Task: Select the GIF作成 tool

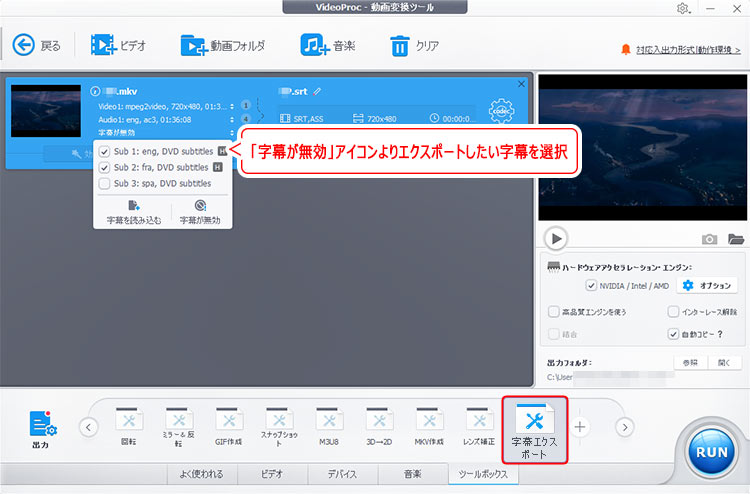Action: pos(228,427)
